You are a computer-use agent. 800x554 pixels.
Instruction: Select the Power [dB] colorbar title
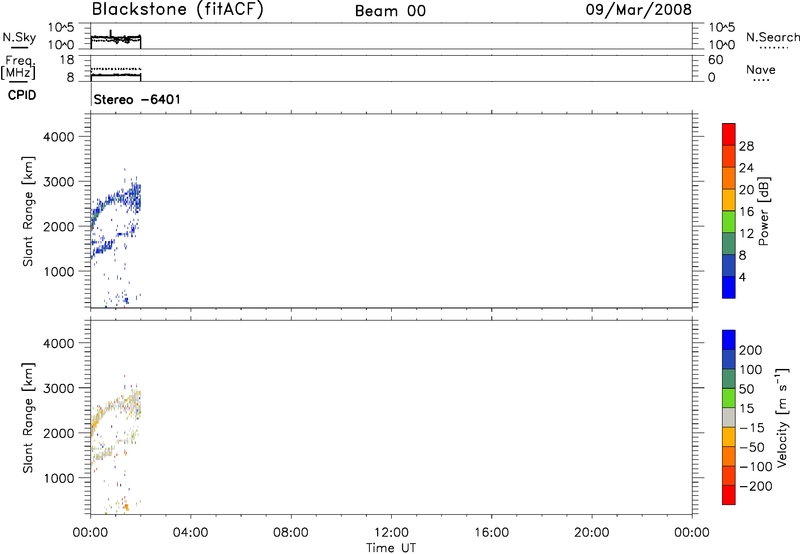763,211
